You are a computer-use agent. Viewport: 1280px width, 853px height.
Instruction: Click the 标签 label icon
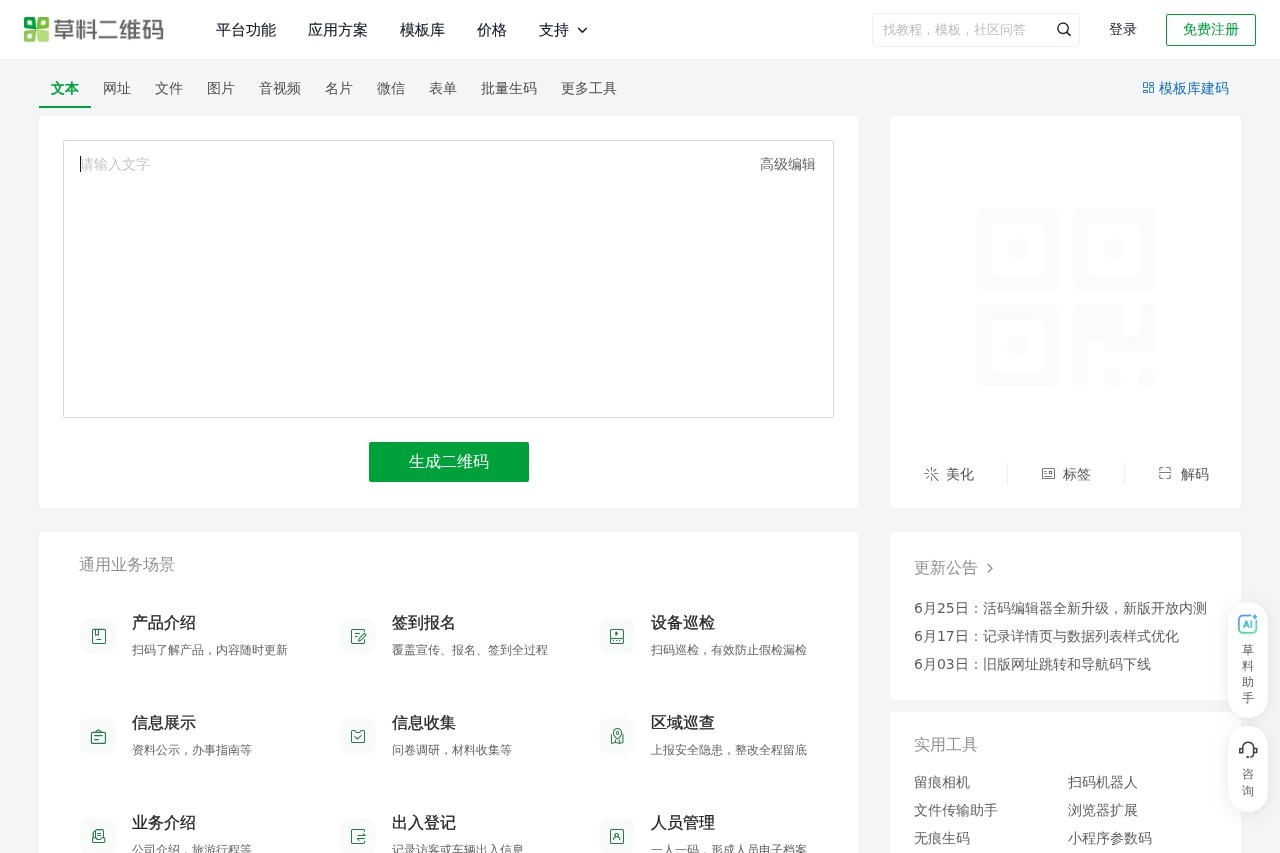(x=1048, y=474)
